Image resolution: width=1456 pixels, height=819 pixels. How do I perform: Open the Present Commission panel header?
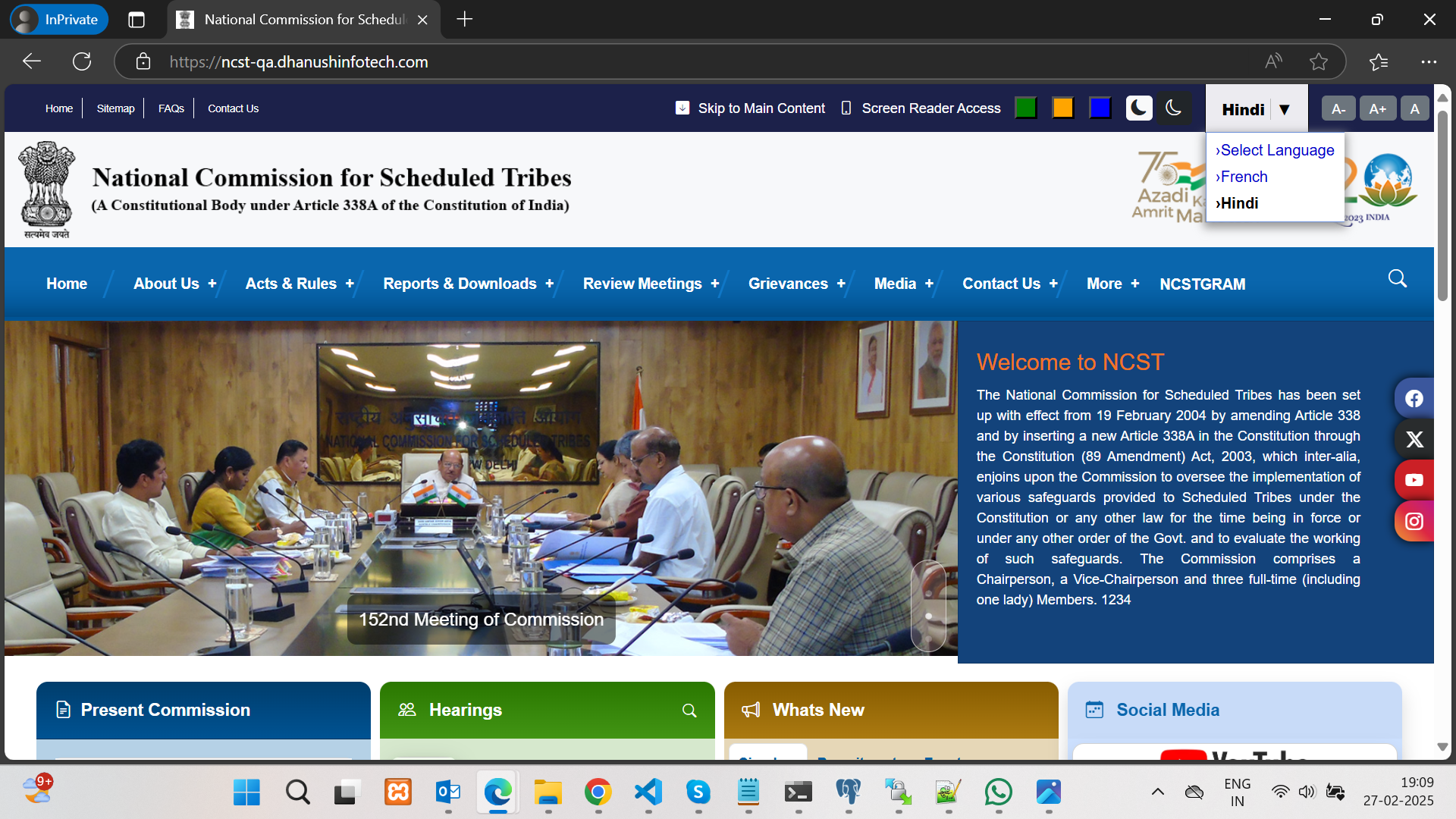tap(203, 711)
